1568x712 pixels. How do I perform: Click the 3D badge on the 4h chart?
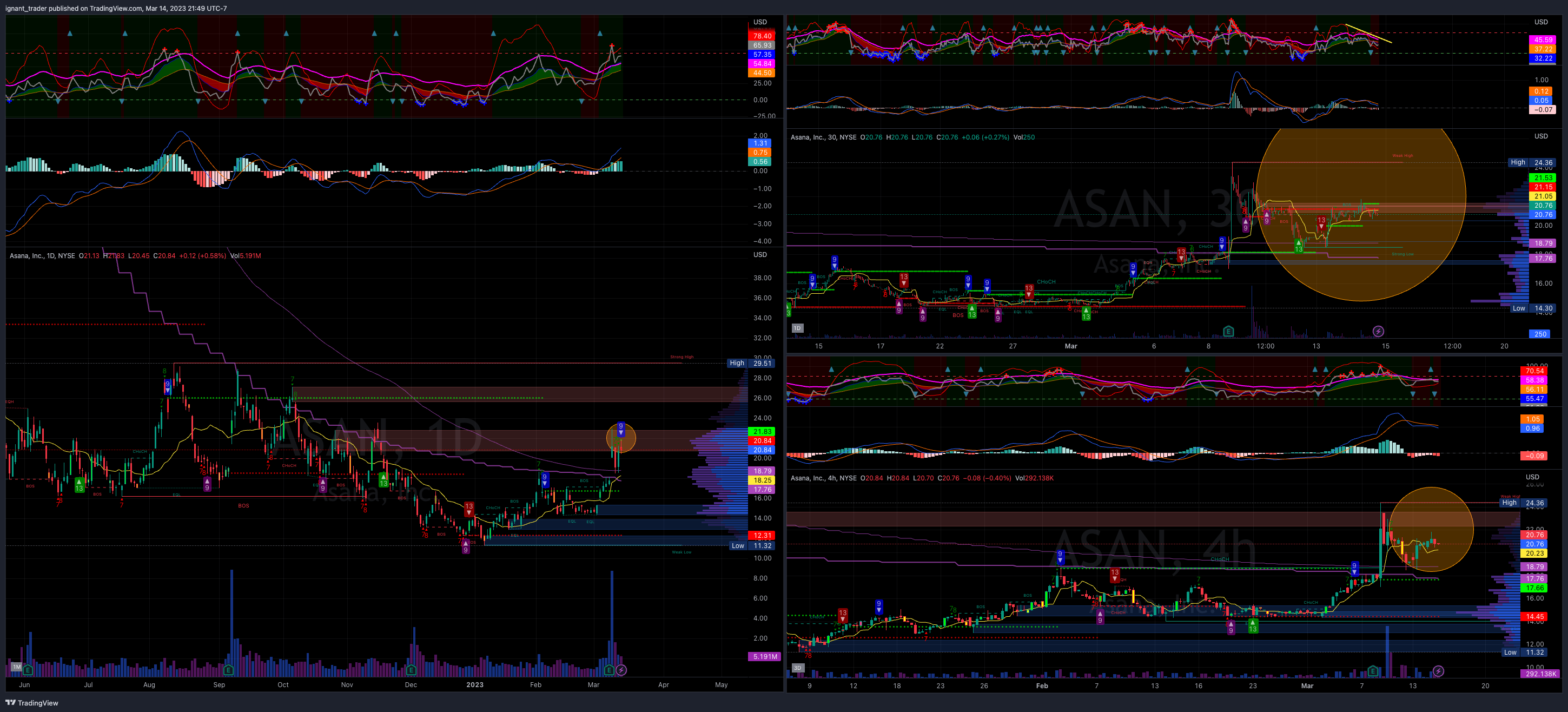point(797,668)
